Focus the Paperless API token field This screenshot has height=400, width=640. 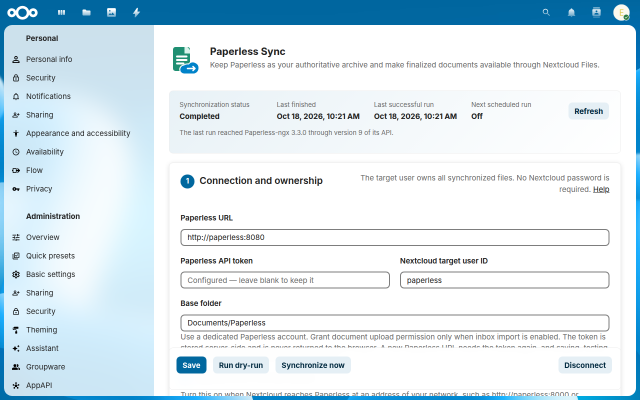tap(285, 280)
